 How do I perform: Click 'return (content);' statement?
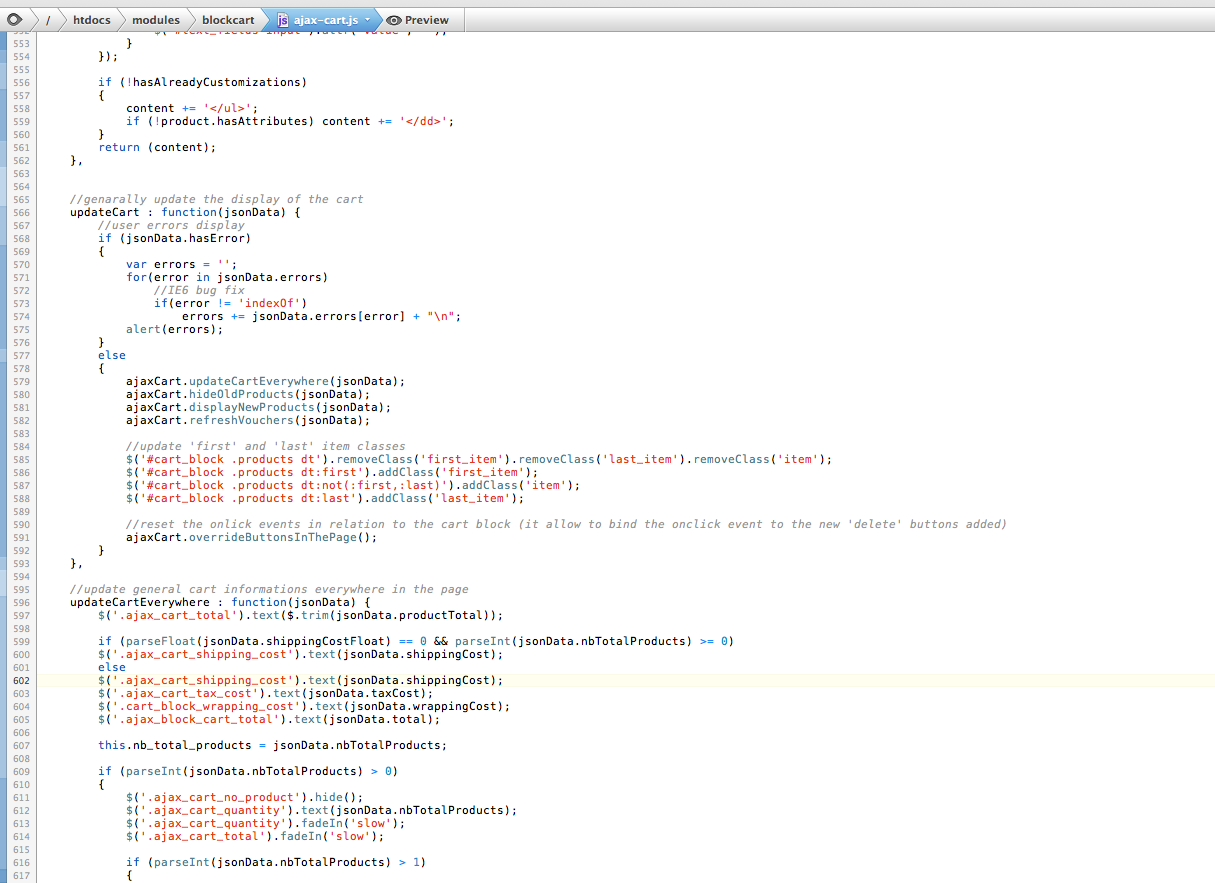coord(156,147)
